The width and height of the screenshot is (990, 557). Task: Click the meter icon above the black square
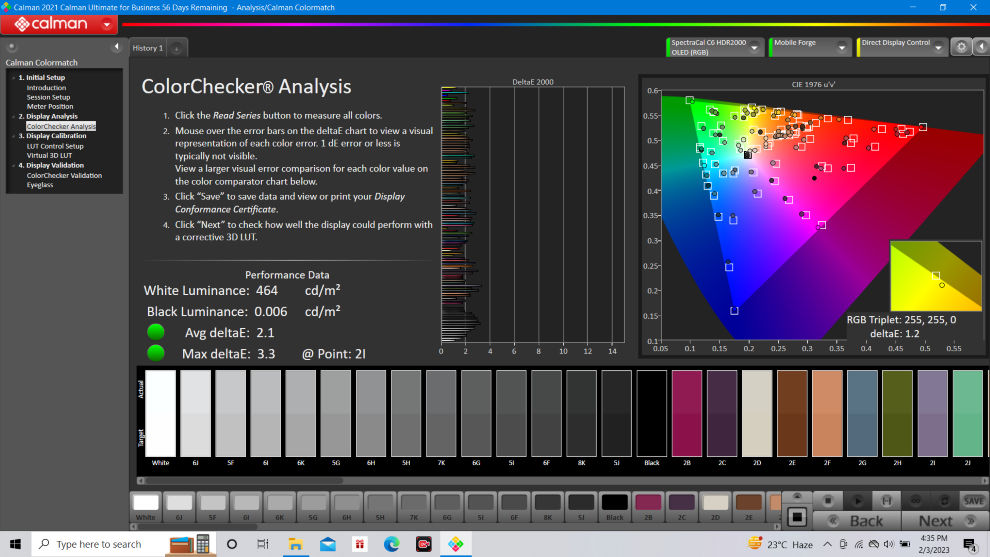pos(797,497)
